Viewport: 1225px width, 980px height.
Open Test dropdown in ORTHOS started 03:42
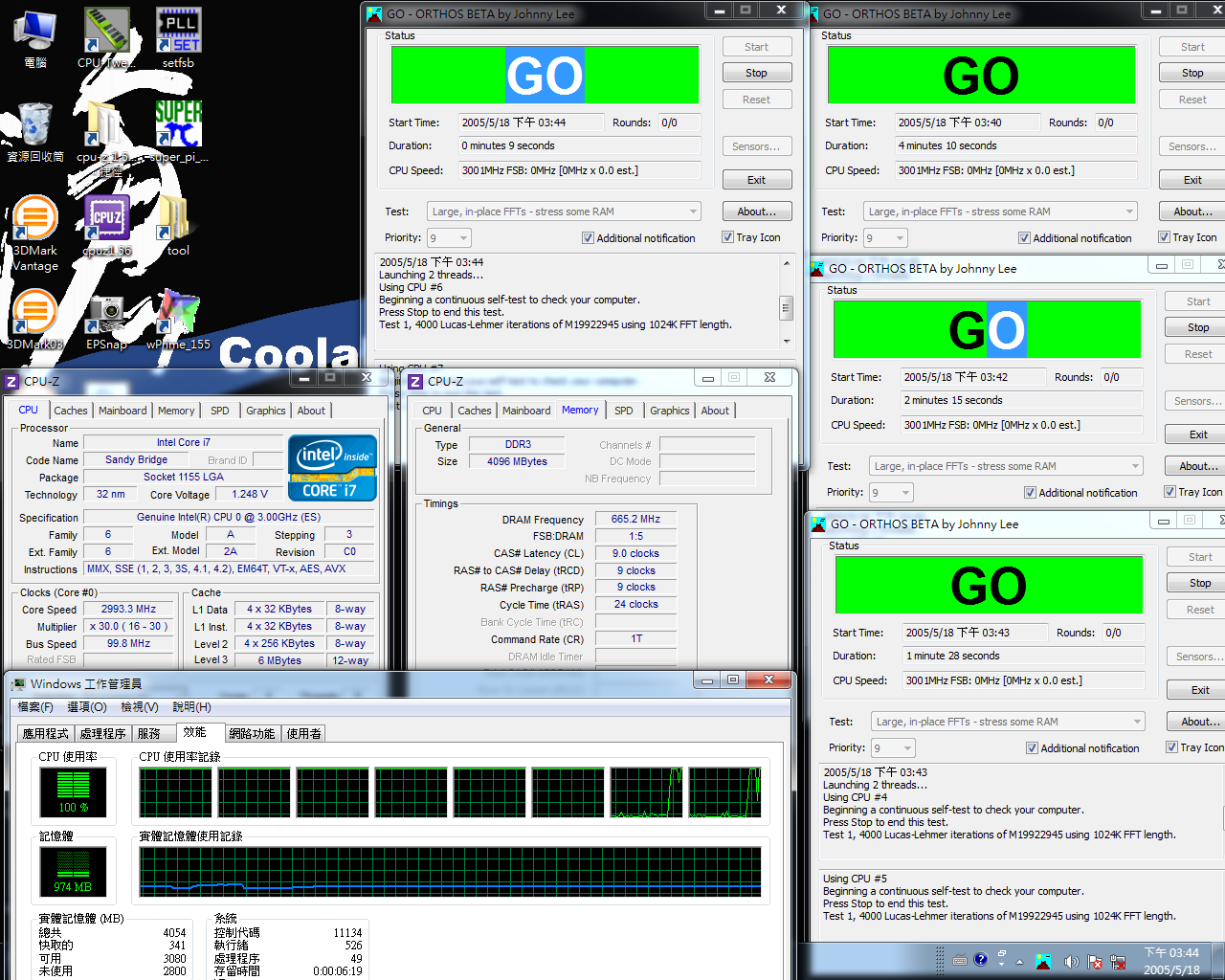tap(1006, 466)
